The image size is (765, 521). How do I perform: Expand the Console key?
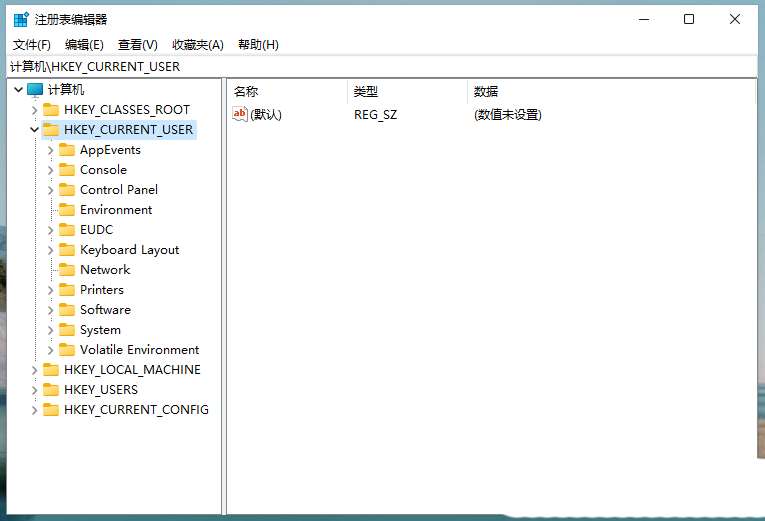[x=50, y=170]
